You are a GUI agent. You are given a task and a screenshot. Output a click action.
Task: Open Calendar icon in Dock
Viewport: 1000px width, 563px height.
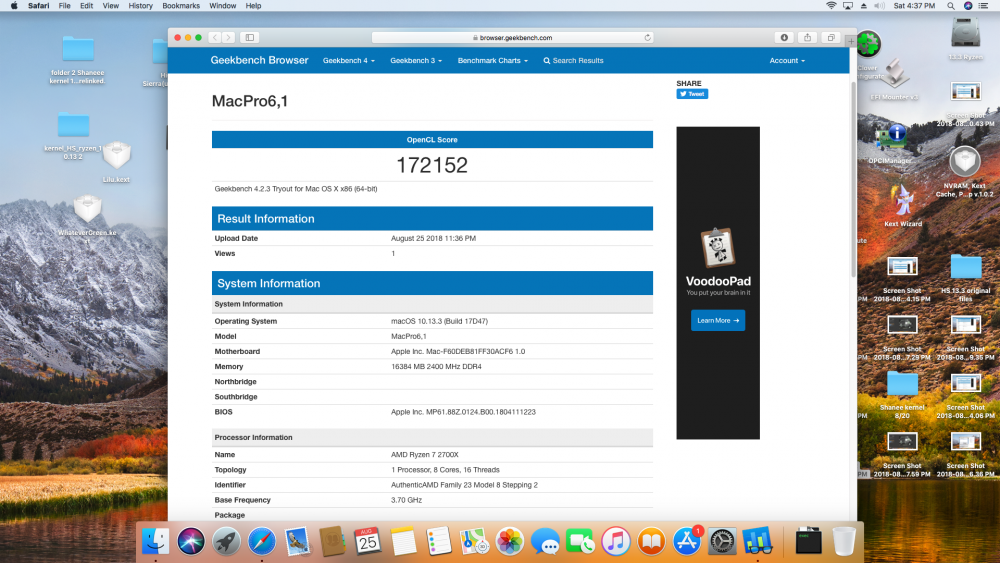click(368, 541)
